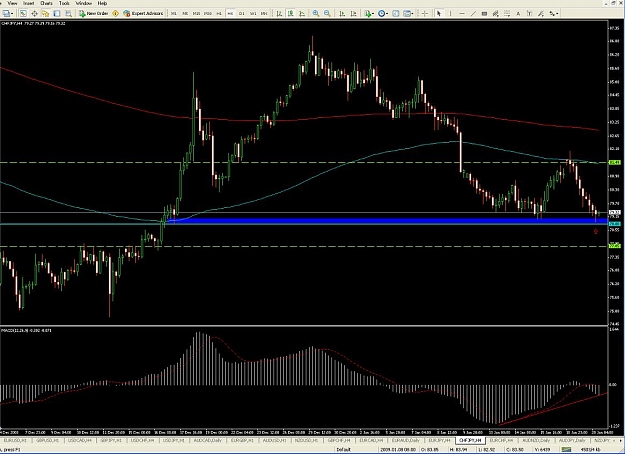
Task: Click the New Order button
Action: point(94,14)
